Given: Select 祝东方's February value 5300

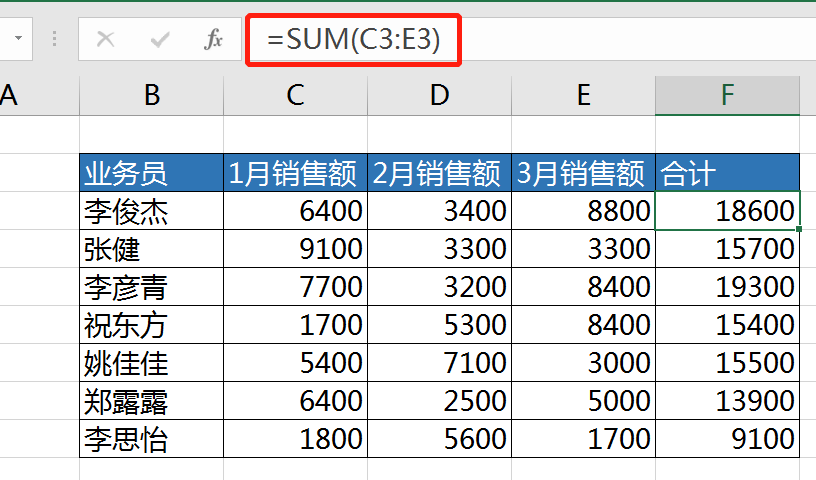Looking at the screenshot, I should (440, 324).
